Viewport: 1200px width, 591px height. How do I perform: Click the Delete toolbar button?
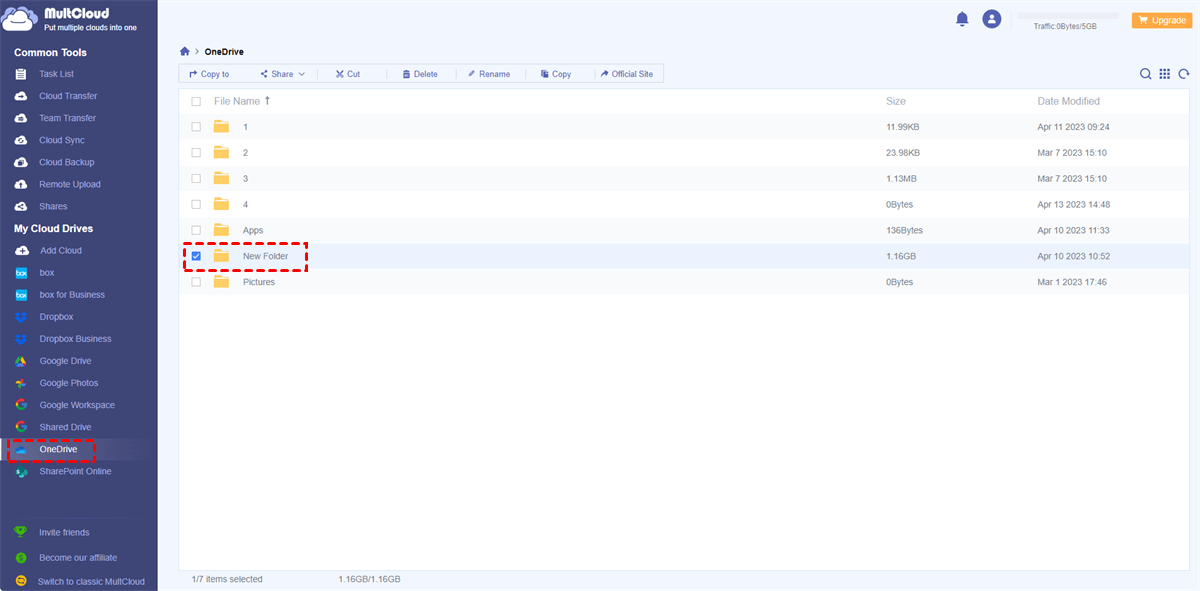click(420, 74)
